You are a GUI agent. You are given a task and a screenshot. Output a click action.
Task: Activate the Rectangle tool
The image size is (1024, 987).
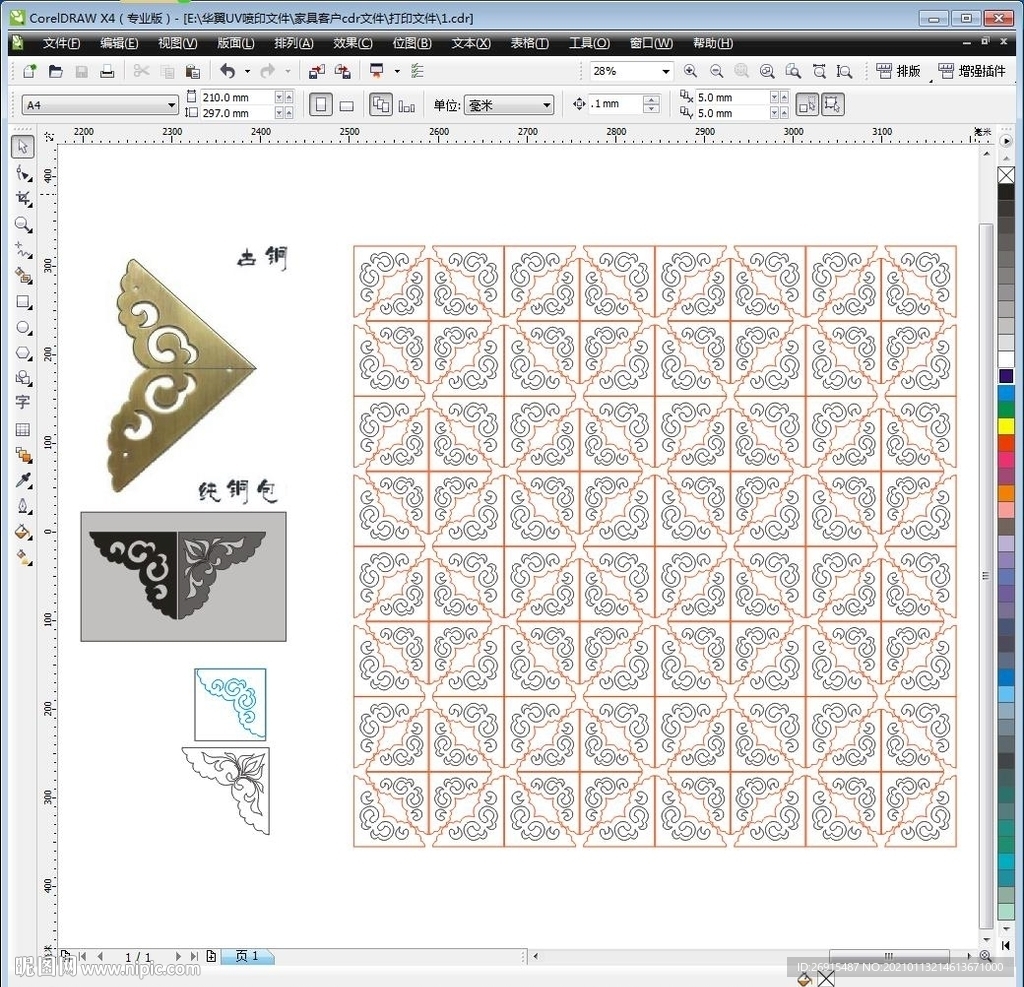(x=23, y=302)
